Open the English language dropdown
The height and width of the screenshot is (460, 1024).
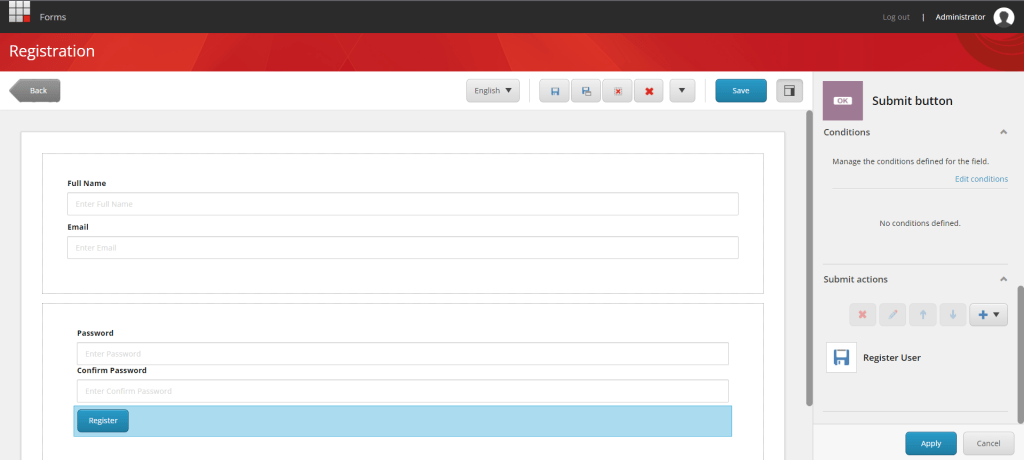(493, 91)
